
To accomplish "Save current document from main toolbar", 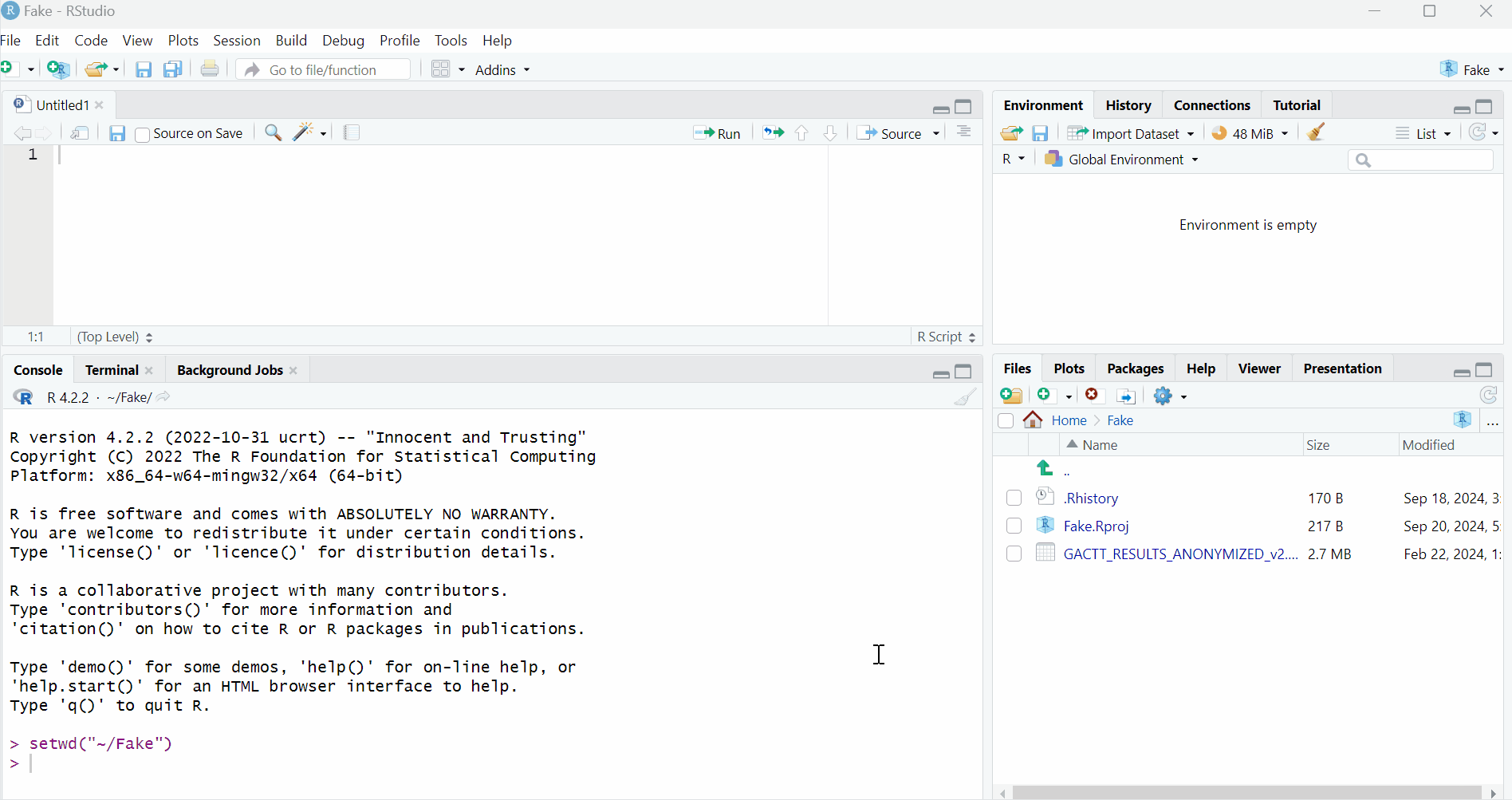I will (x=144, y=69).
